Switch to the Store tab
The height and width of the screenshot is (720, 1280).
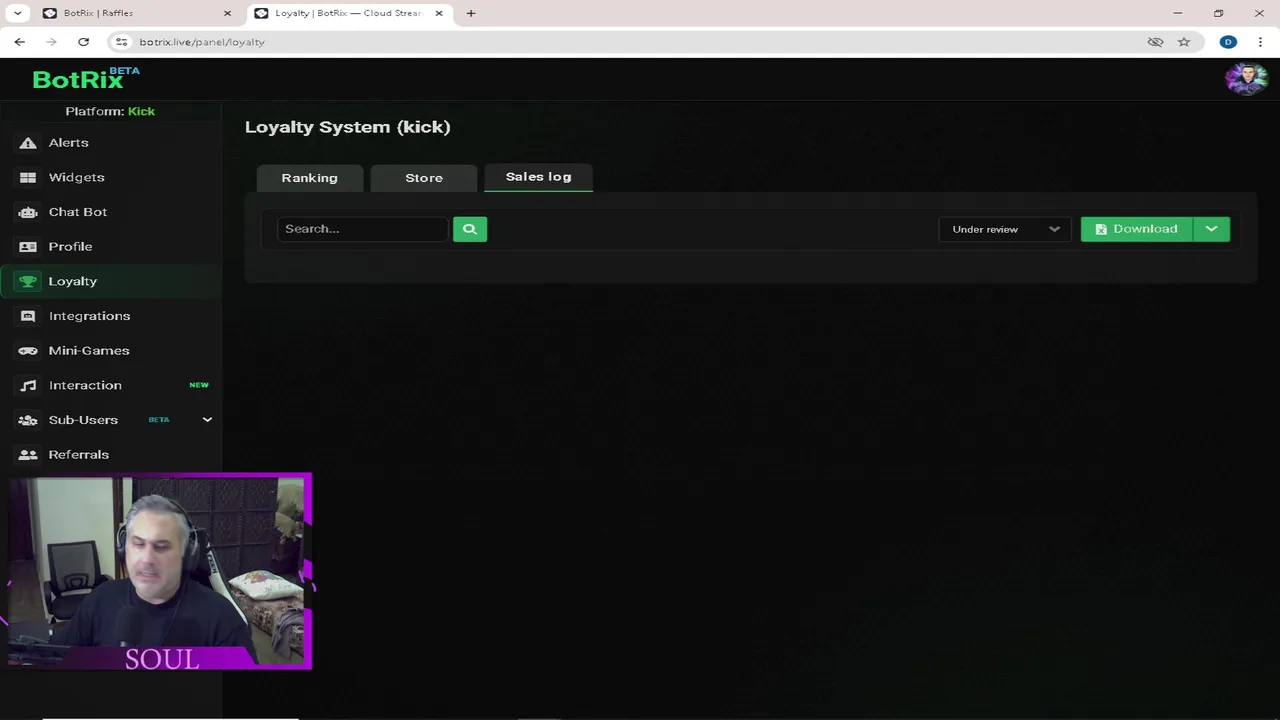424,178
